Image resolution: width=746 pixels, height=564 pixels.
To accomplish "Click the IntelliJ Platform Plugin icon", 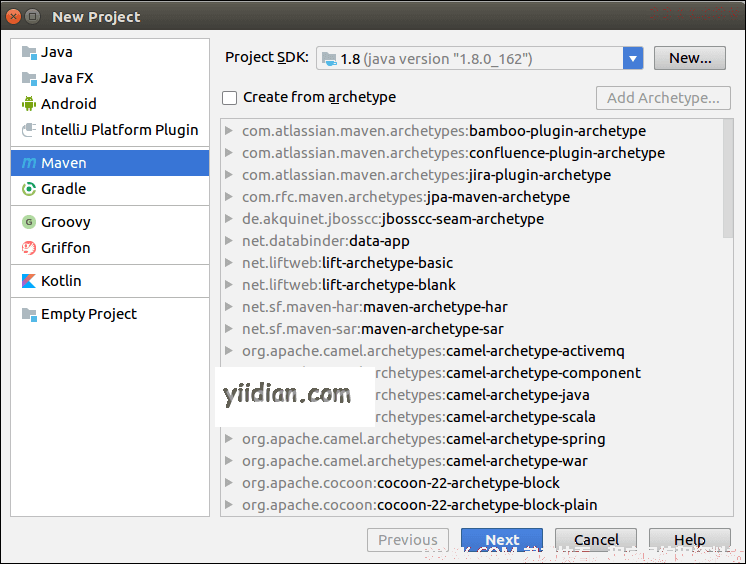I will (29, 129).
